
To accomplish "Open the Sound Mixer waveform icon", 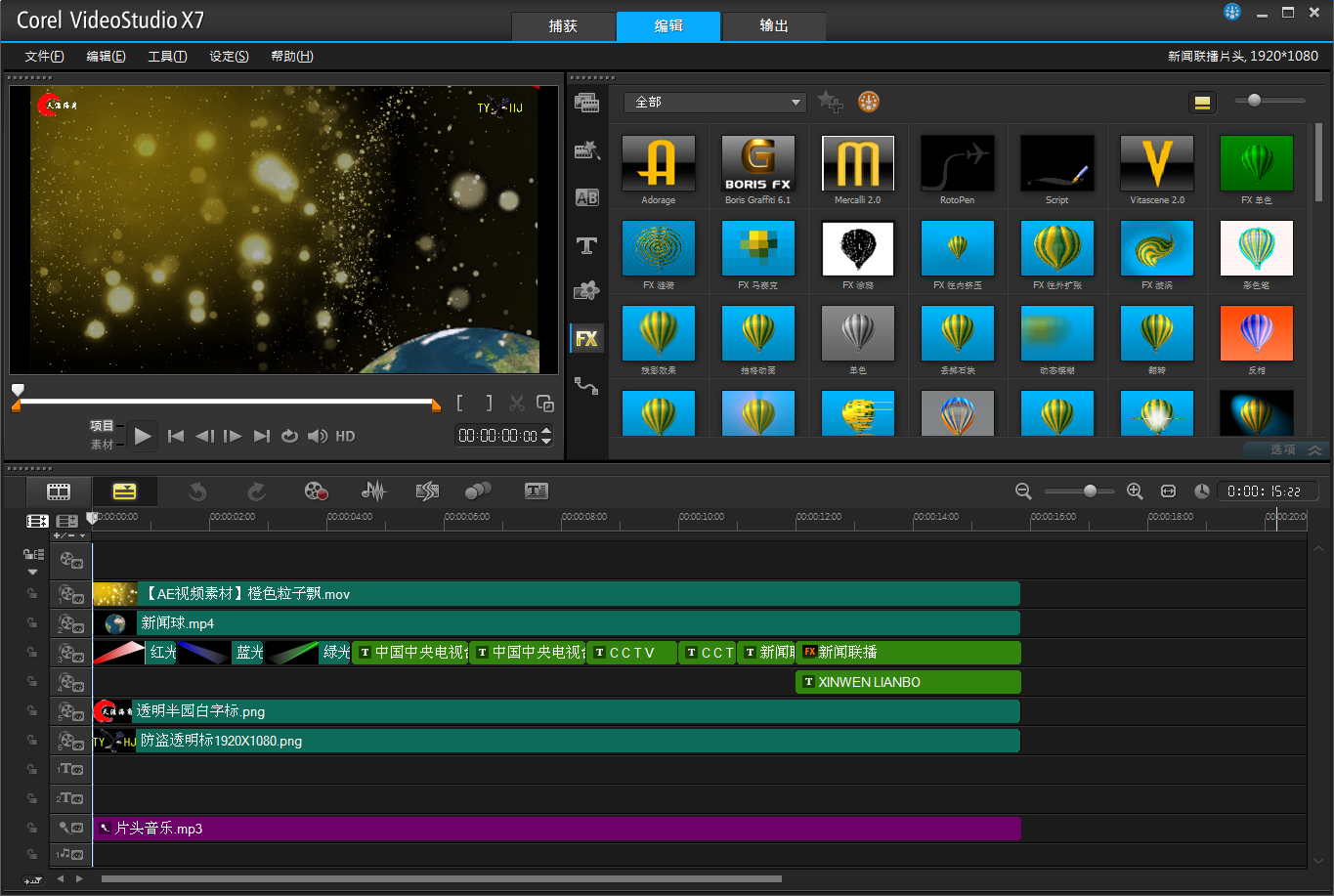I will (x=373, y=491).
